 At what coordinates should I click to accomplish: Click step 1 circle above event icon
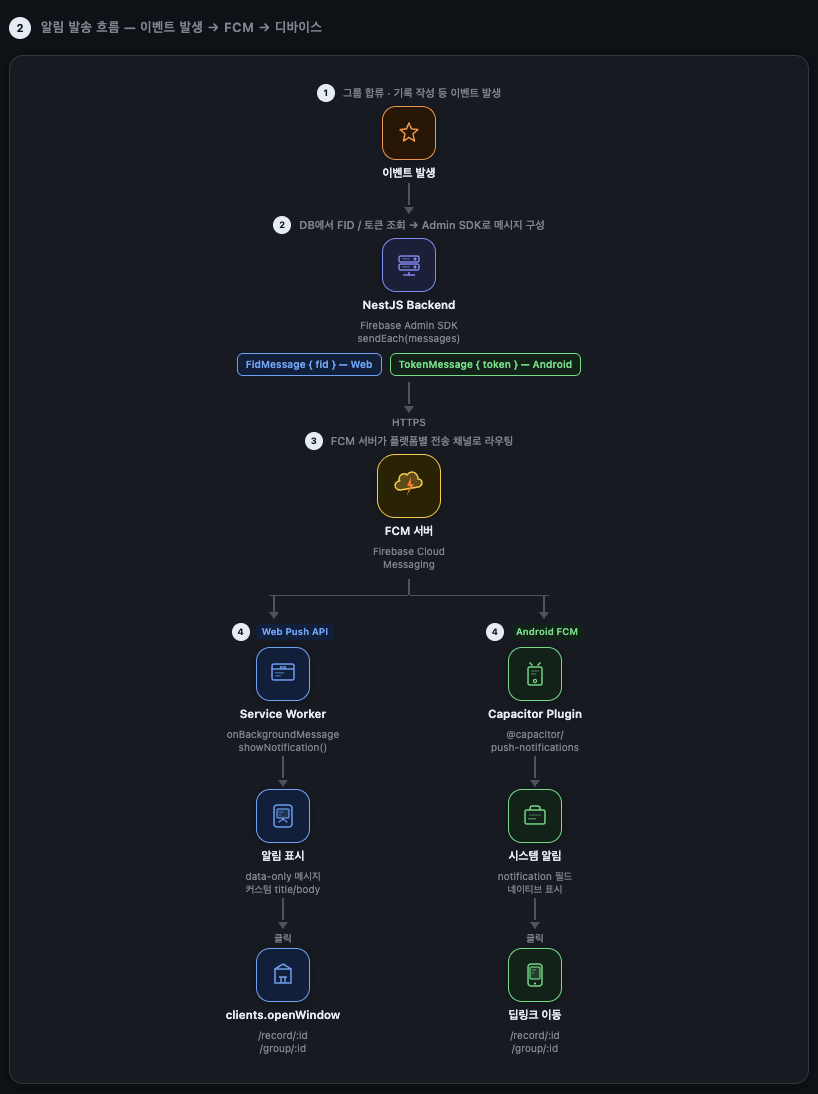point(326,93)
